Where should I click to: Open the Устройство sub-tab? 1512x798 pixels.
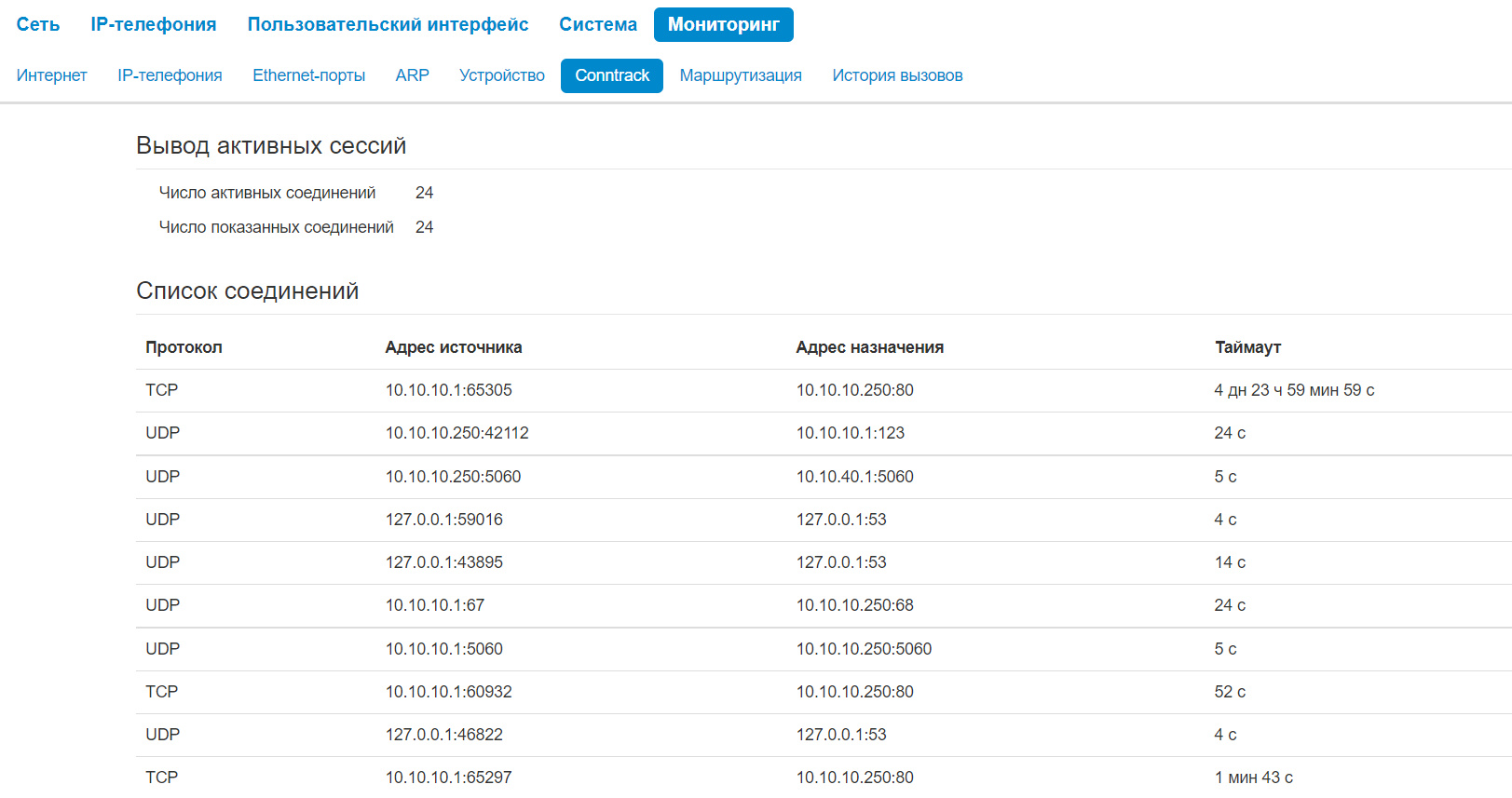(x=501, y=75)
